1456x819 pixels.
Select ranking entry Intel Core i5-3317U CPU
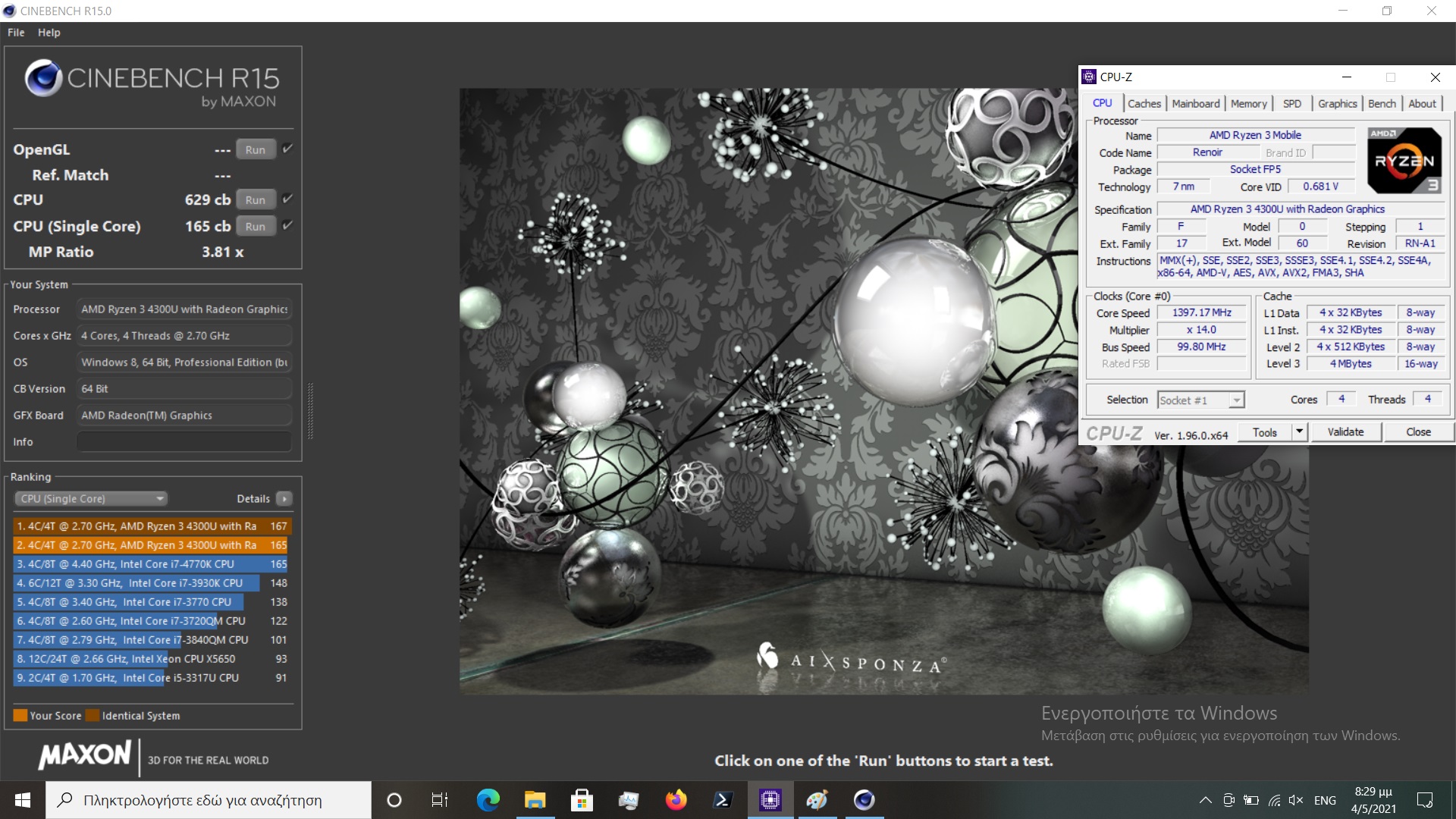(152, 678)
